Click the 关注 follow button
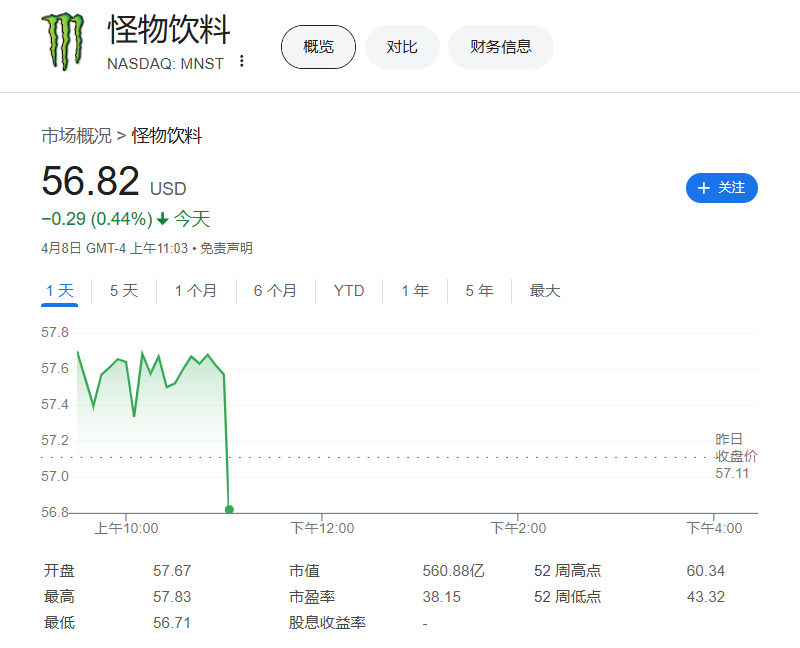This screenshot has width=800, height=648. tap(721, 188)
